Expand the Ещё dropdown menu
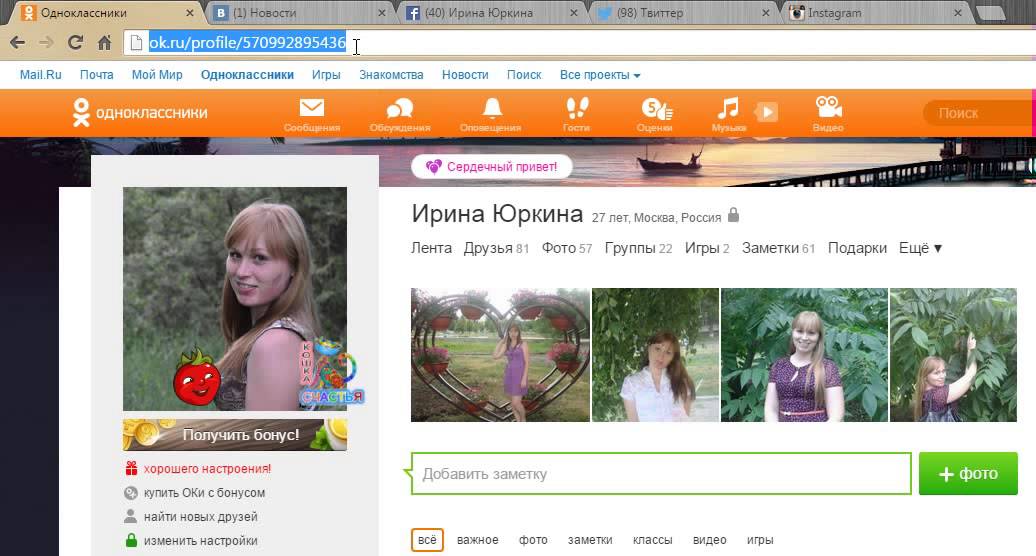Screen dimensions: 1036x556 coord(920,248)
